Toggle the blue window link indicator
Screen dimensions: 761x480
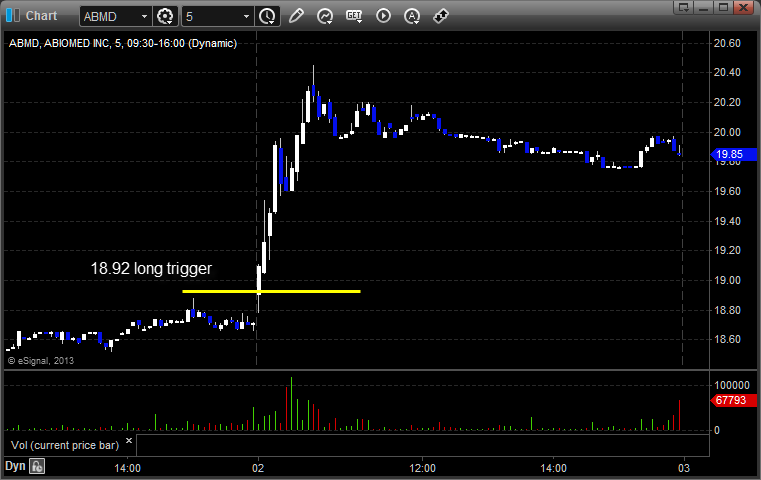point(13,16)
